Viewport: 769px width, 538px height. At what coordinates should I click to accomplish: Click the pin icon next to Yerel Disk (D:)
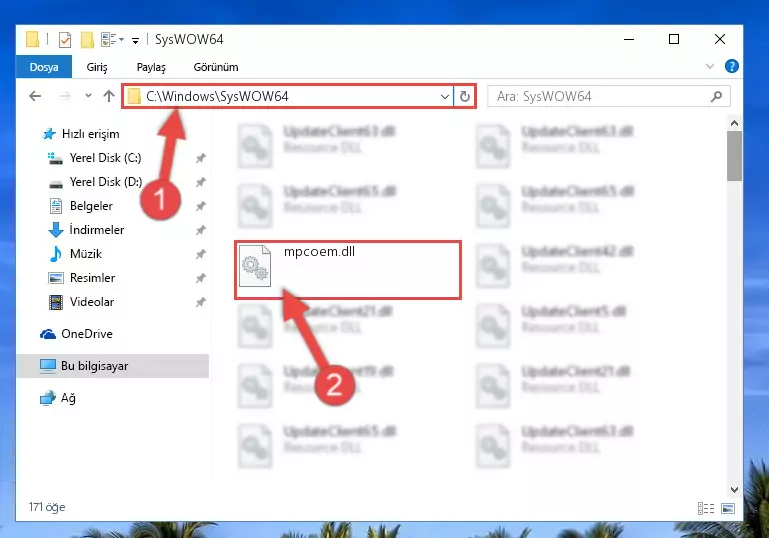pos(200,182)
